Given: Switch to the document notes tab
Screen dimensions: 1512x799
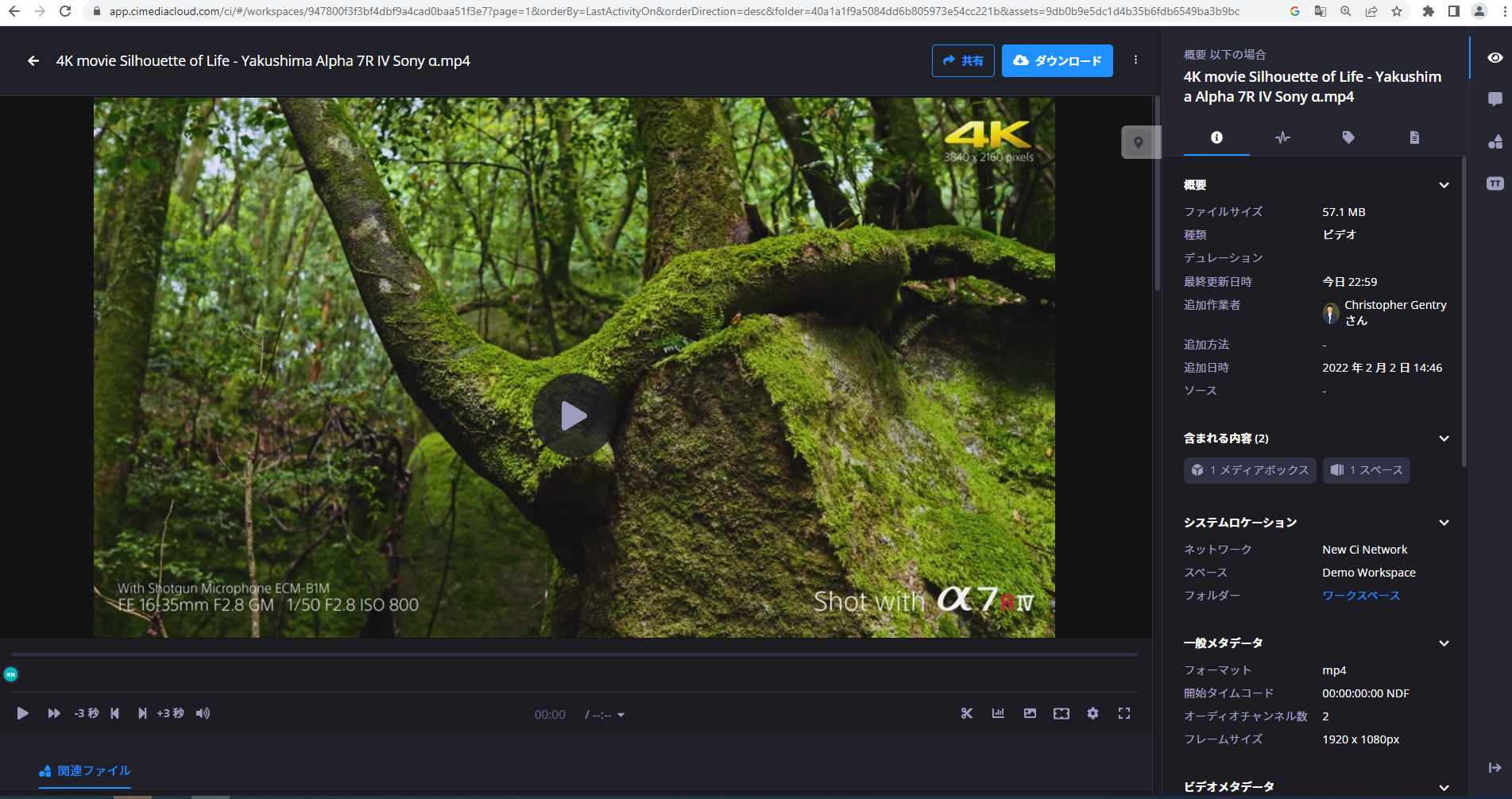Looking at the screenshot, I should pyautogui.click(x=1414, y=137).
